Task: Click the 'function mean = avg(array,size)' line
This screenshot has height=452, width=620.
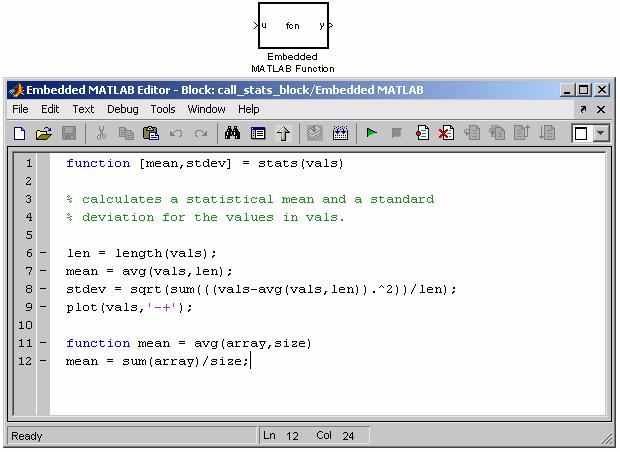Action: click(x=189, y=343)
